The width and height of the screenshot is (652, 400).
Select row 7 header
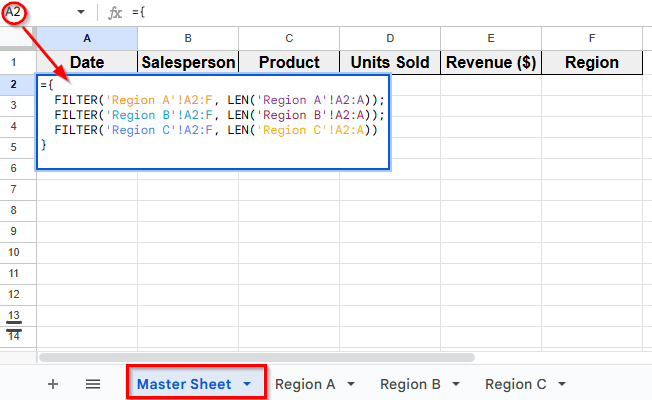click(14, 189)
